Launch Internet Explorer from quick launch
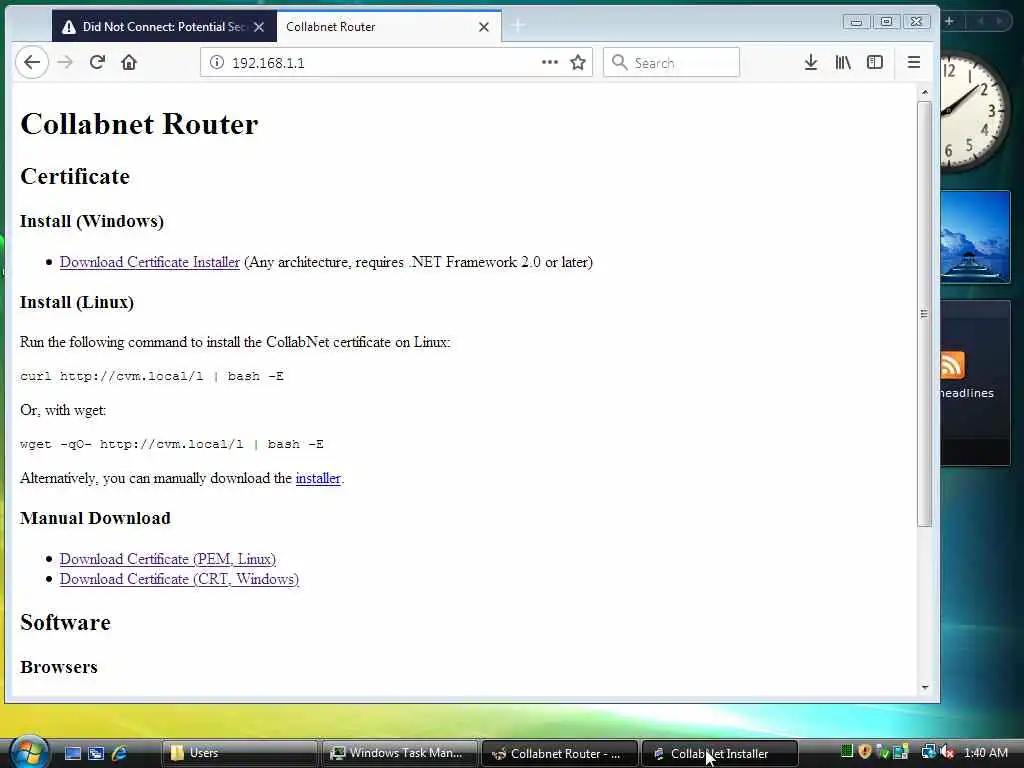The width and height of the screenshot is (1024, 768). point(119,753)
